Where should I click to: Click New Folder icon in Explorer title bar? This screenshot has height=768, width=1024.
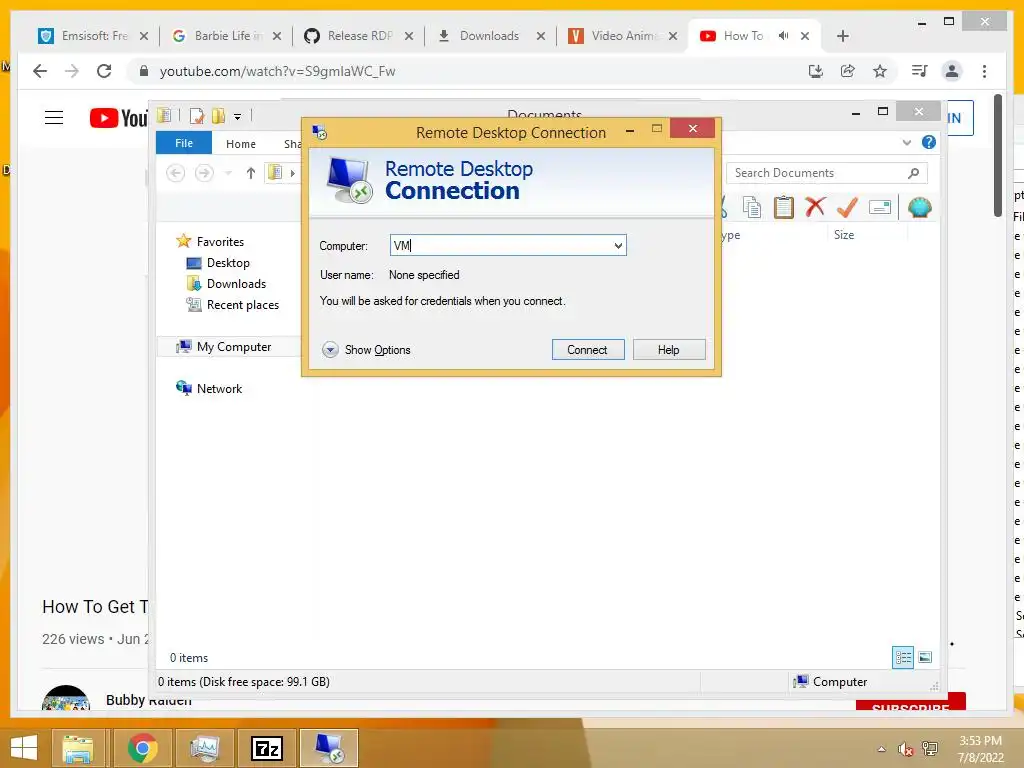[218, 116]
